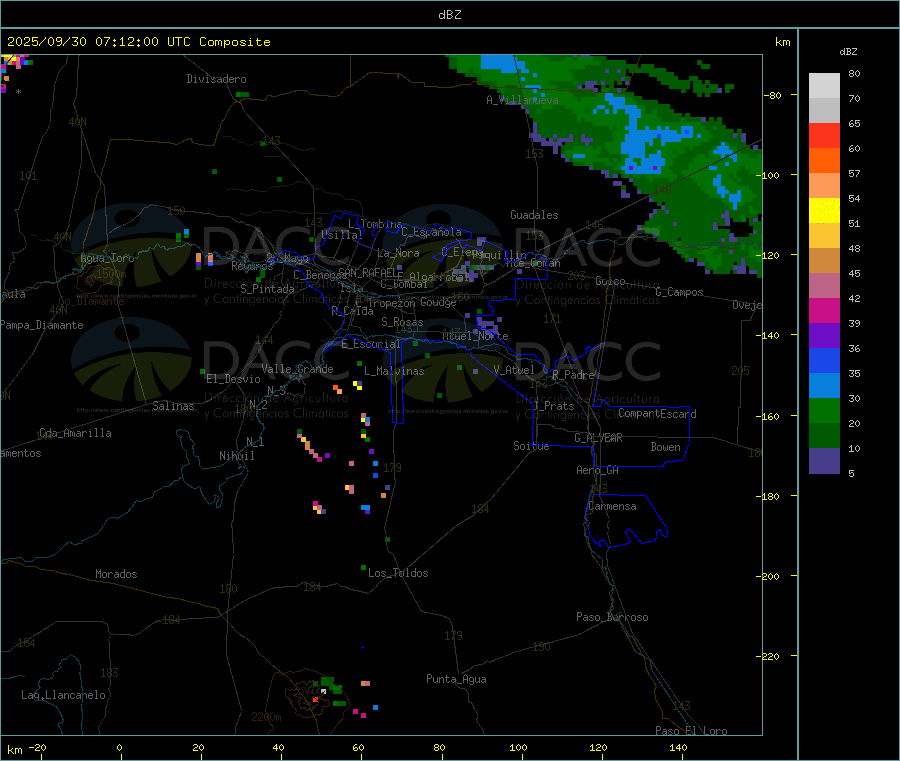Image resolution: width=900 pixels, height=761 pixels.
Task: Select the magenta 42 dBZ legend swatch
Action: click(x=824, y=310)
